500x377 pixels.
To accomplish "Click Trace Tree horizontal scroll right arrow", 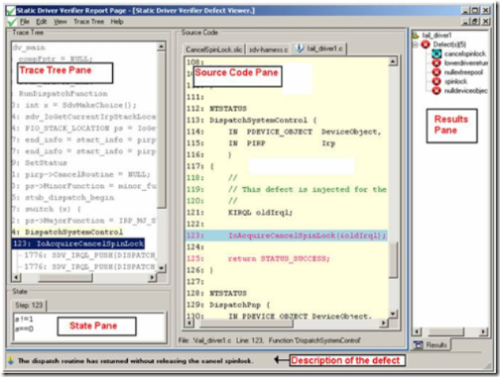I will tap(152, 277).
